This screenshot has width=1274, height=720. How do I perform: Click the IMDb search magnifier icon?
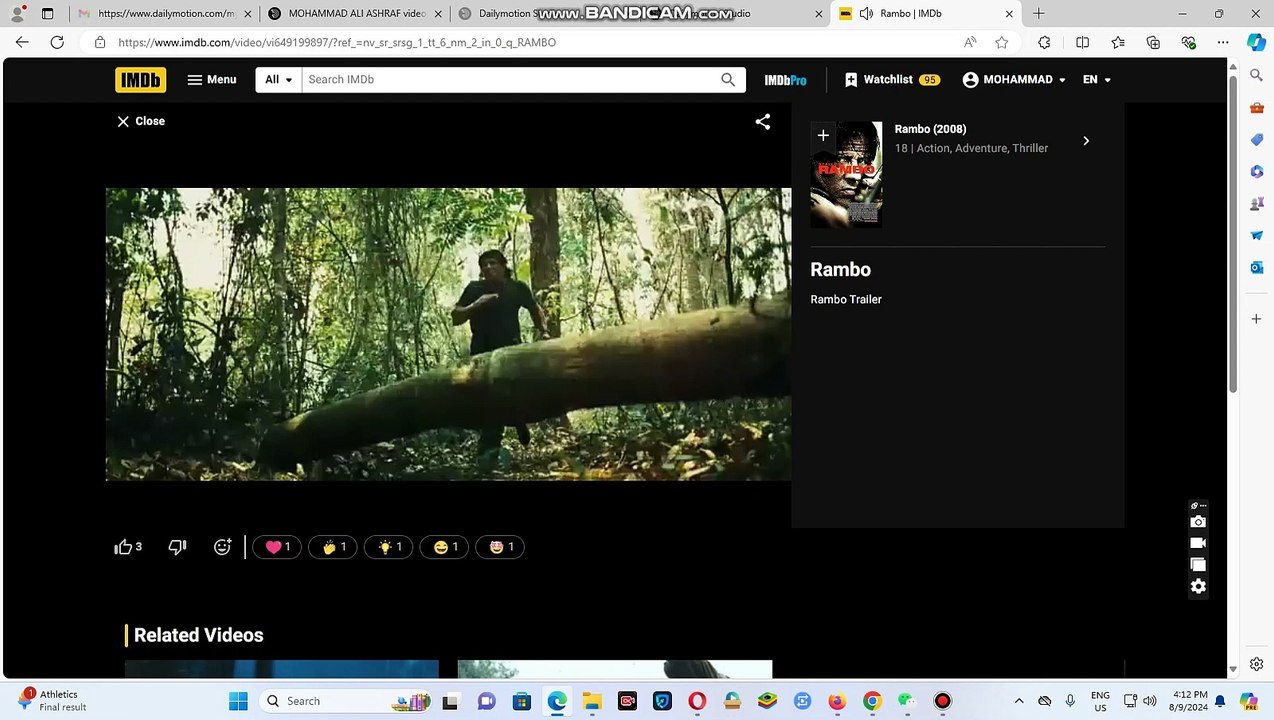(728, 80)
